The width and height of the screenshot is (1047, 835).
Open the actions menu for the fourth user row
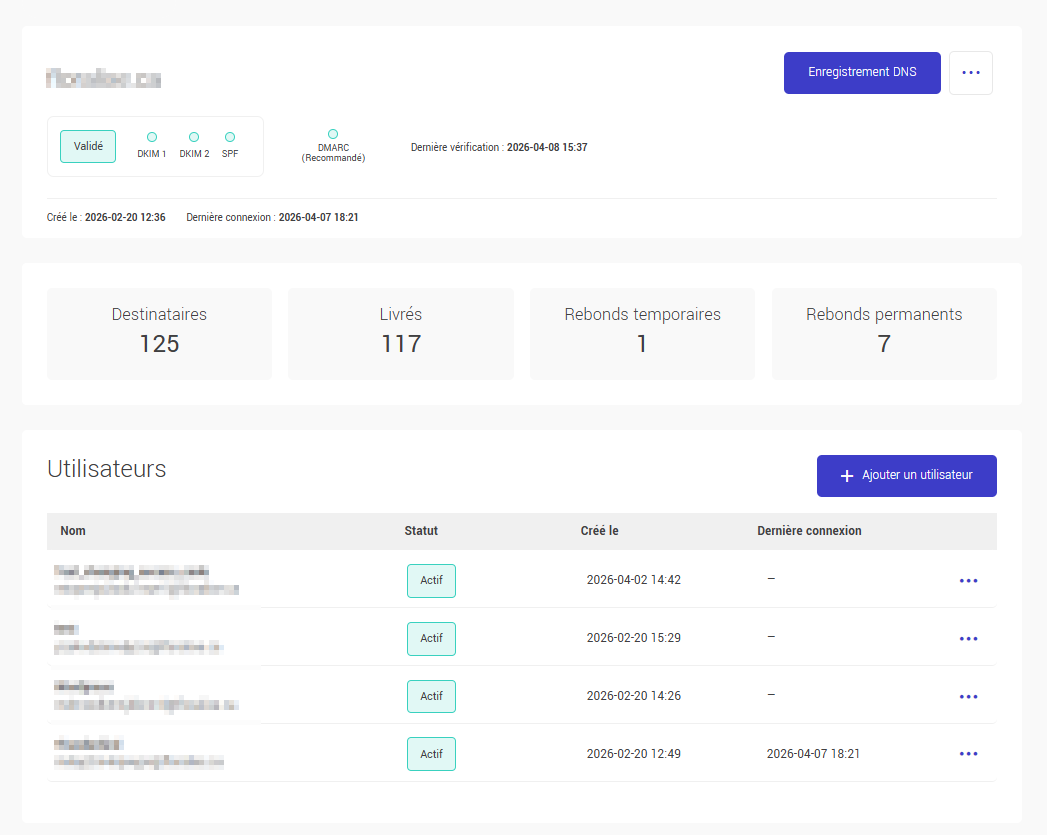coord(968,754)
